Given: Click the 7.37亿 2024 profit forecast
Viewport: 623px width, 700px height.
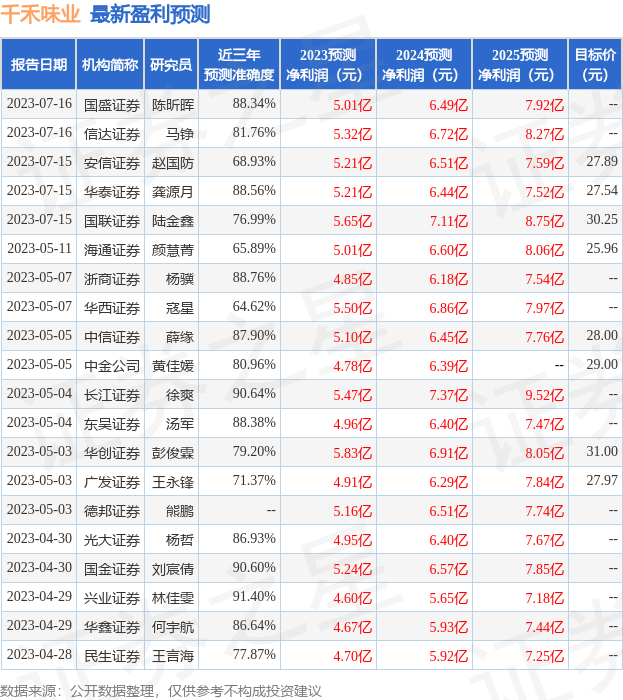Looking at the screenshot, I should click(449, 396).
